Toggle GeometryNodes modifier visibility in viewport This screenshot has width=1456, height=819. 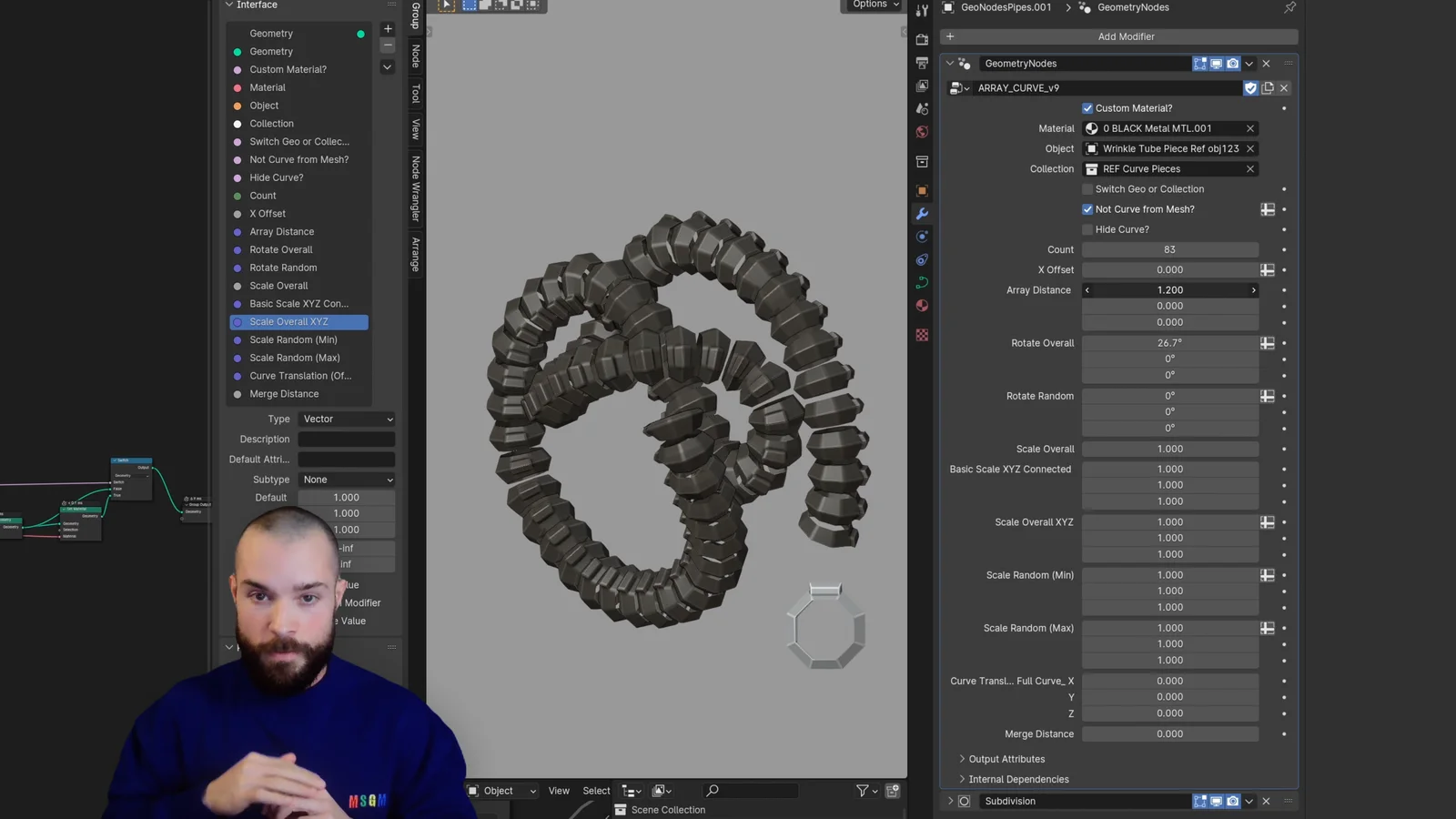[1217, 63]
